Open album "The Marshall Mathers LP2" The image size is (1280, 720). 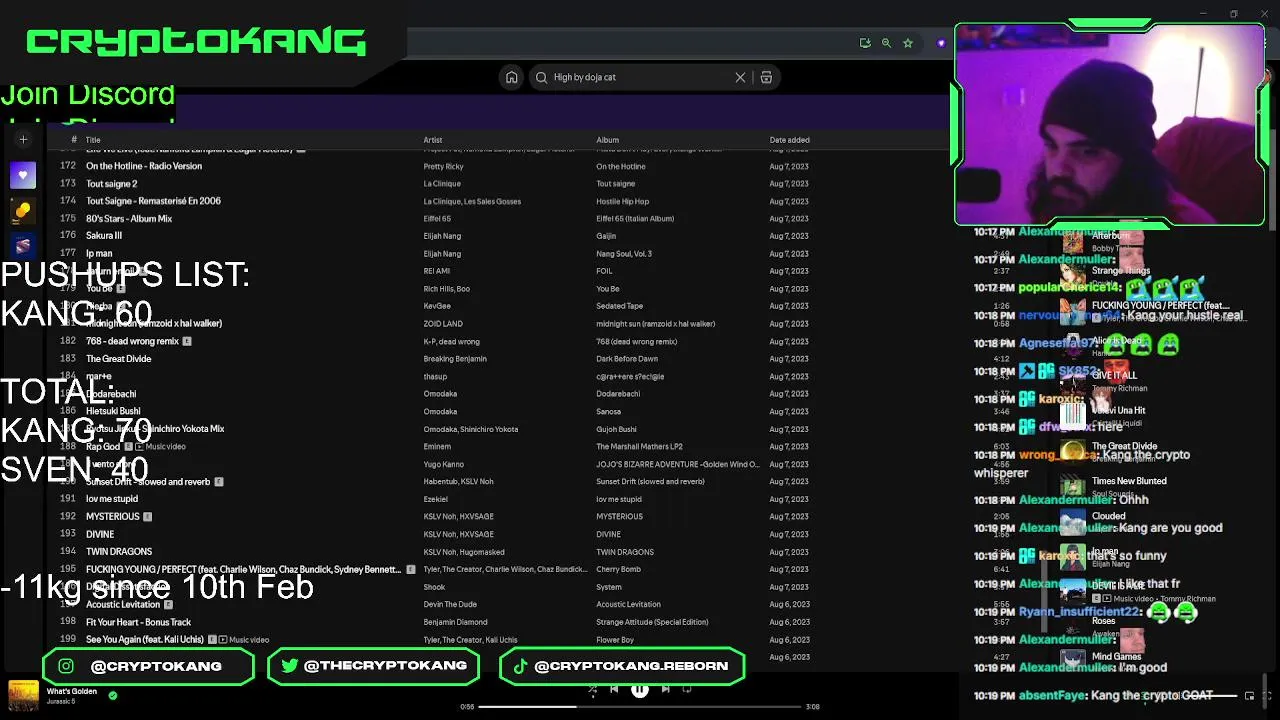[639, 447]
